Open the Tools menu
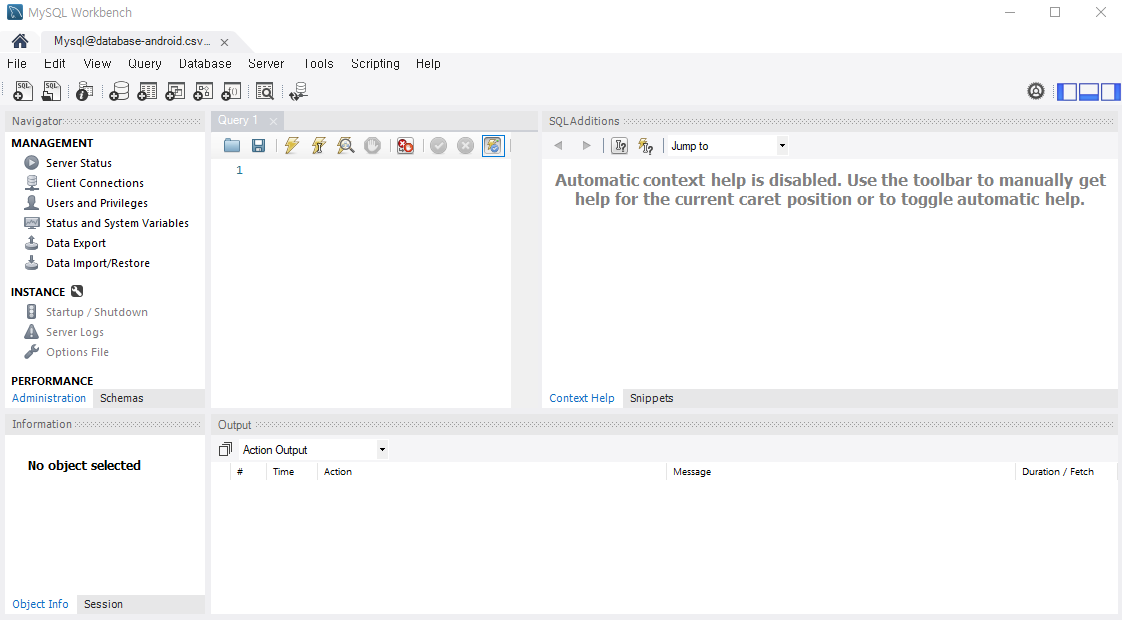 pos(318,64)
